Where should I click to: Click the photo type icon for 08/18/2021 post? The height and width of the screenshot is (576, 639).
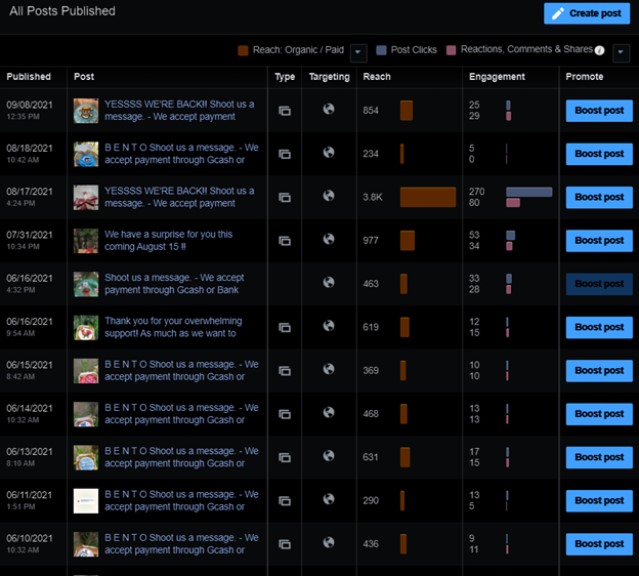284,154
